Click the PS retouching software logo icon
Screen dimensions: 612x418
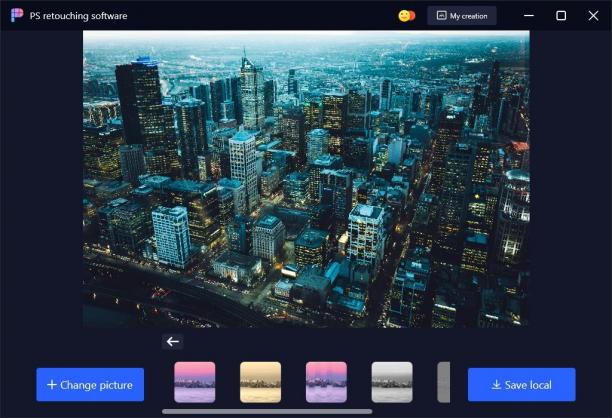pos(17,15)
